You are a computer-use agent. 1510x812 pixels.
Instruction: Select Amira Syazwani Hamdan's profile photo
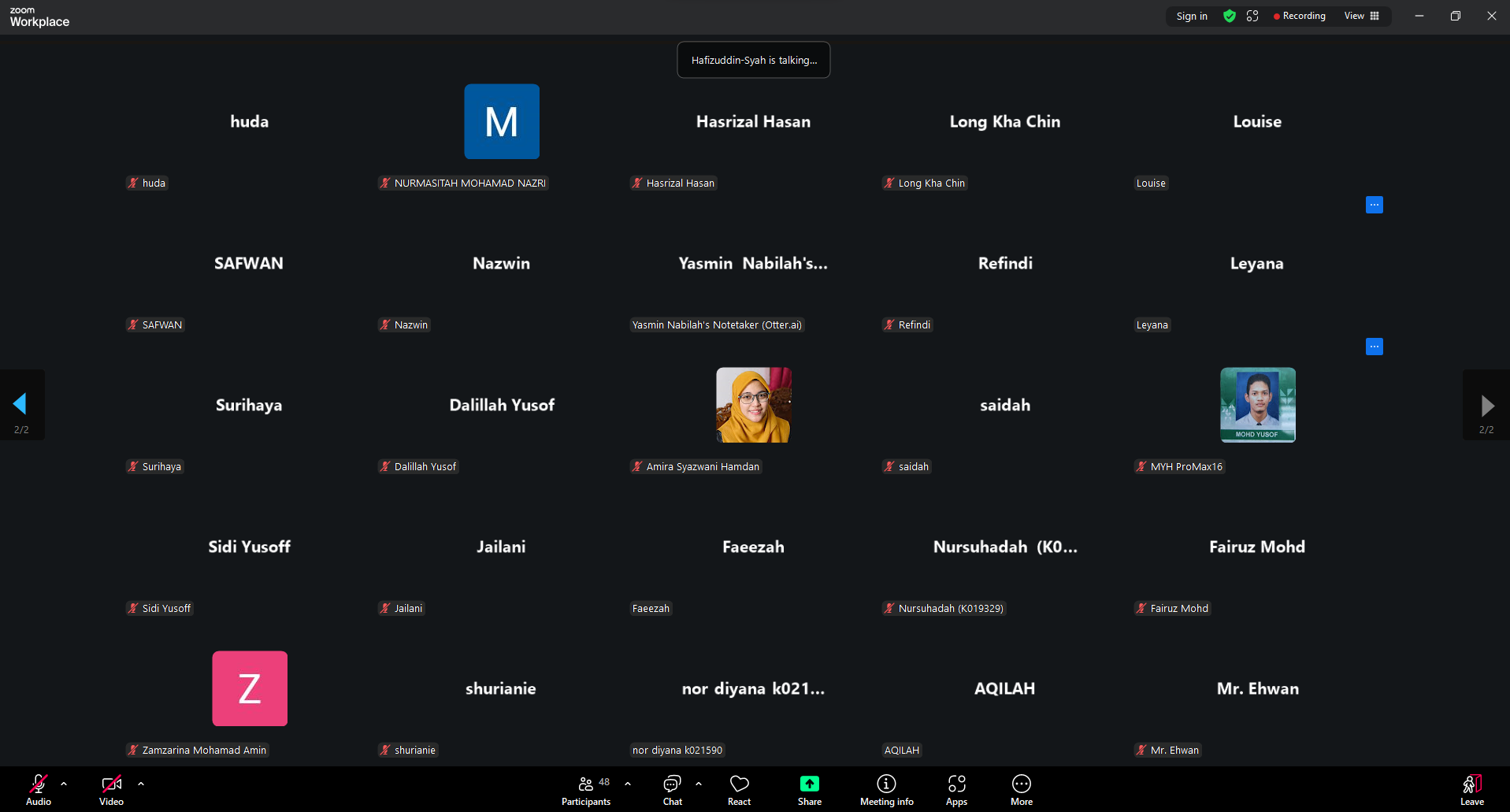tap(753, 405)
